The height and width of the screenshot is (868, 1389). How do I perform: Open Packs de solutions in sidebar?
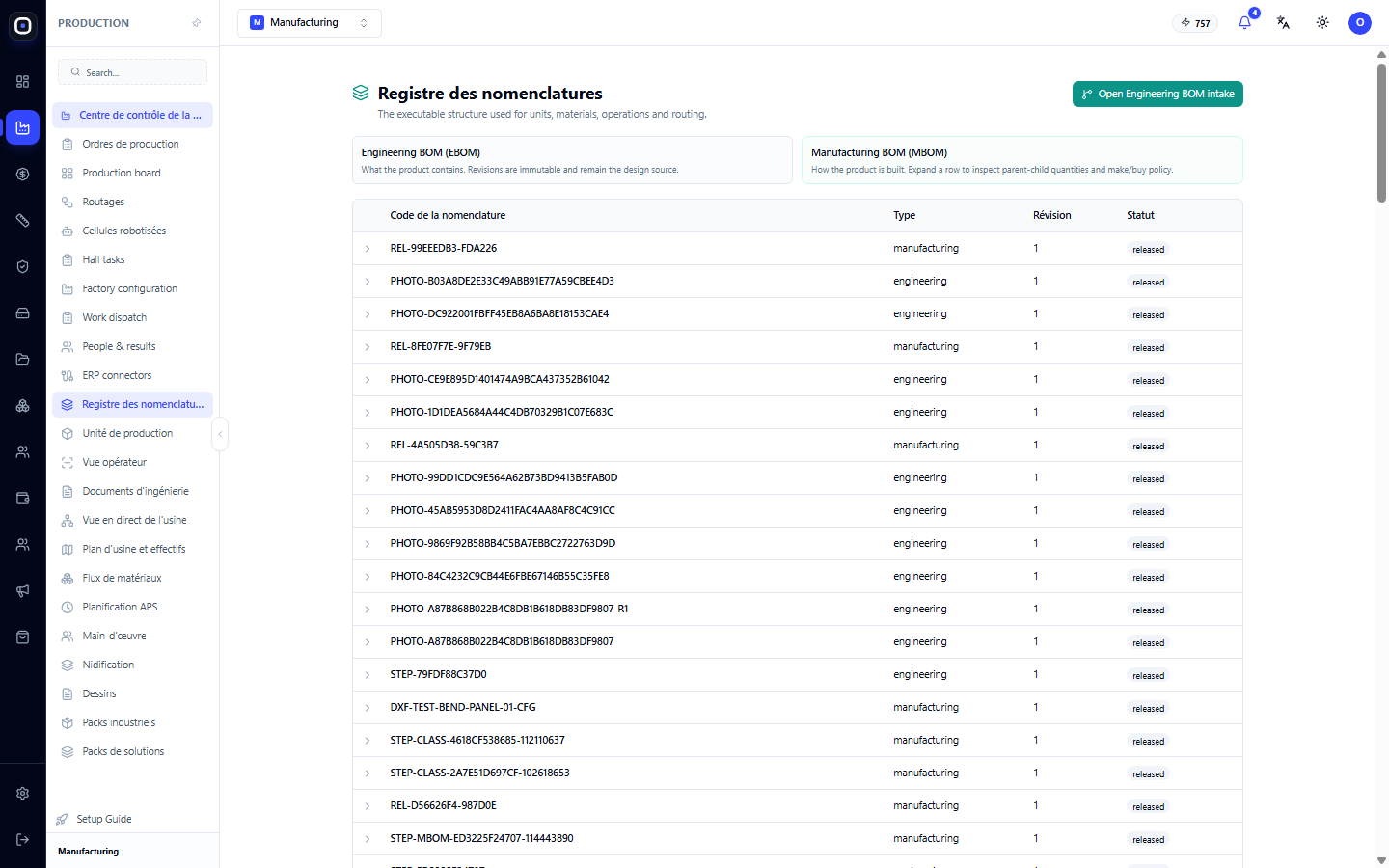pyautogui.click(x=132, y=751)
